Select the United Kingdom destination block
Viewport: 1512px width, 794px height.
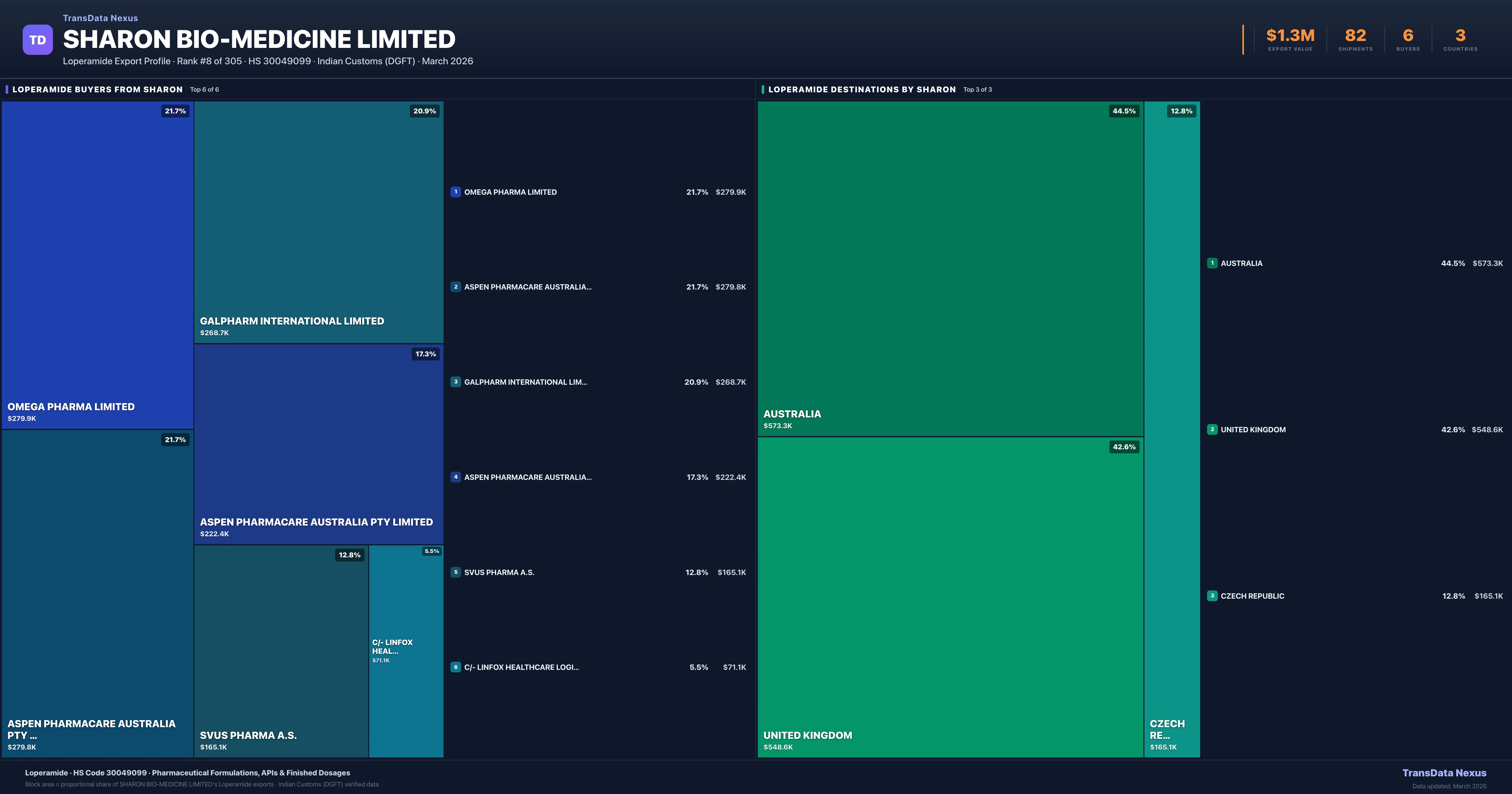(x=950, y=597)
